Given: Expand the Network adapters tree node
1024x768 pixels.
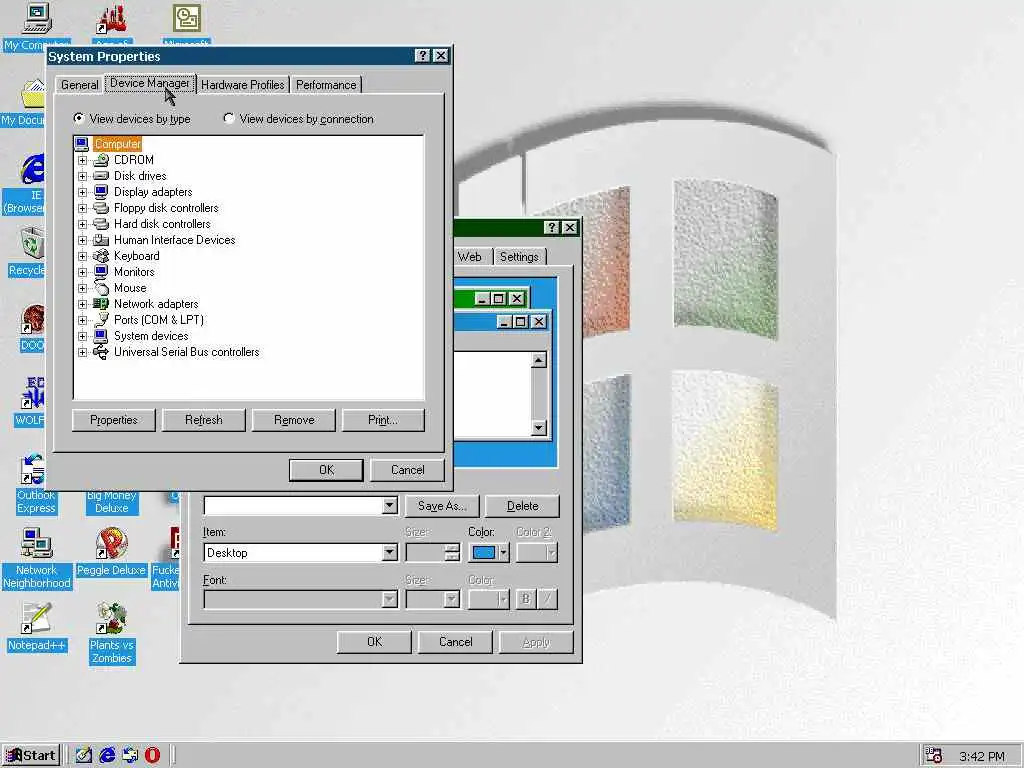Looking at the screenshot, I should click(82, 304).
